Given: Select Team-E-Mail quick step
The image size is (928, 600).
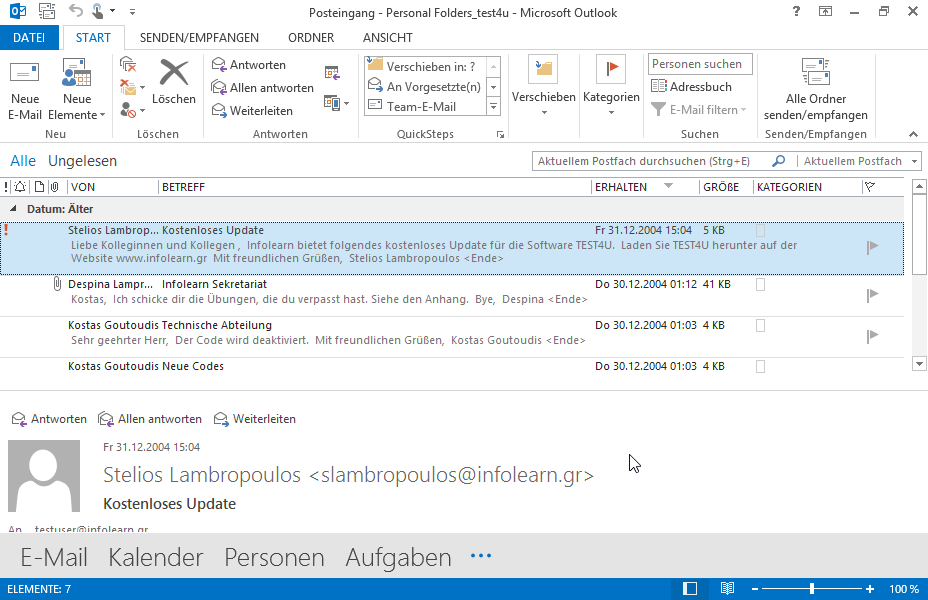Looking at the screenshot, I should (x=425, y=107).
